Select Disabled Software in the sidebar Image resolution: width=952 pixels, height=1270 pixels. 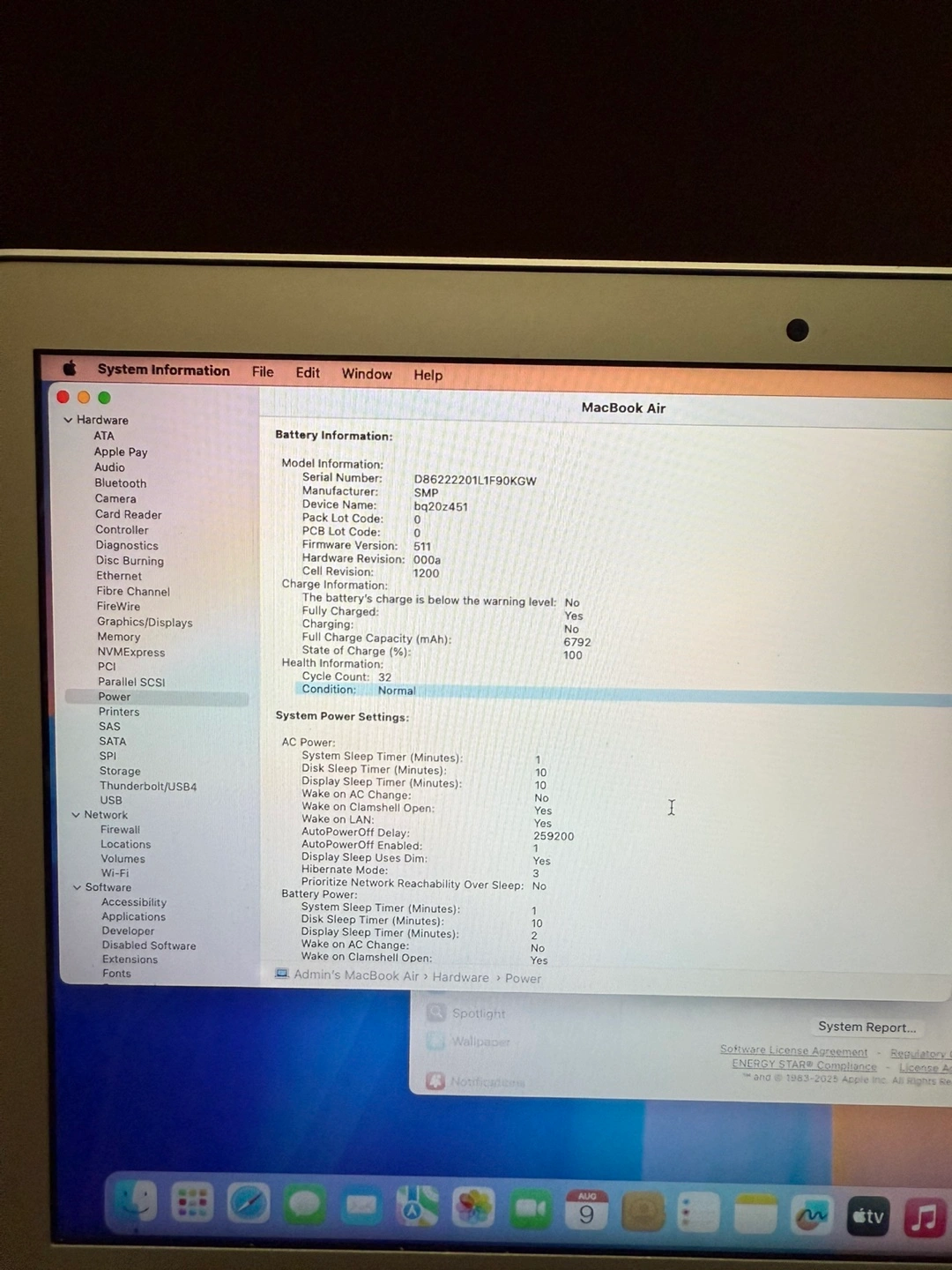coord(149,945)
